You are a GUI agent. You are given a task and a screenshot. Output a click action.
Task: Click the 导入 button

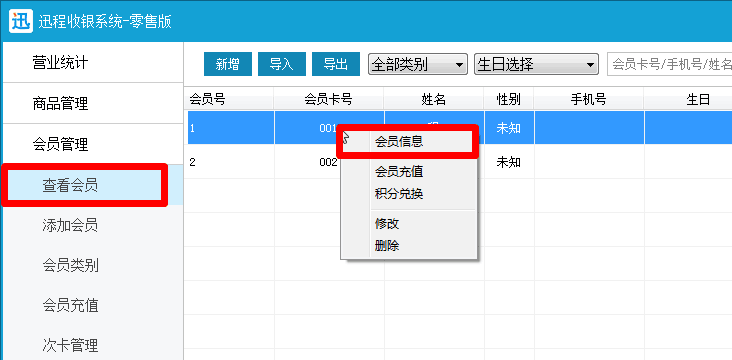(282, 64)
